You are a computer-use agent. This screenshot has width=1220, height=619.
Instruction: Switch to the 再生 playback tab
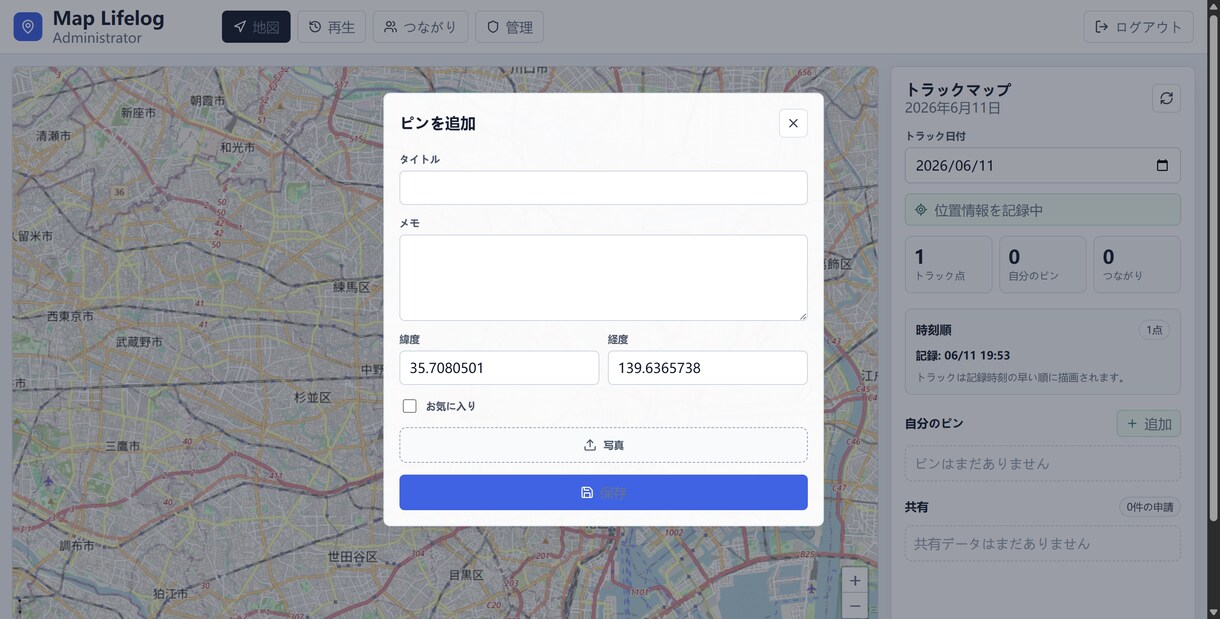click(x=332, y=27)
